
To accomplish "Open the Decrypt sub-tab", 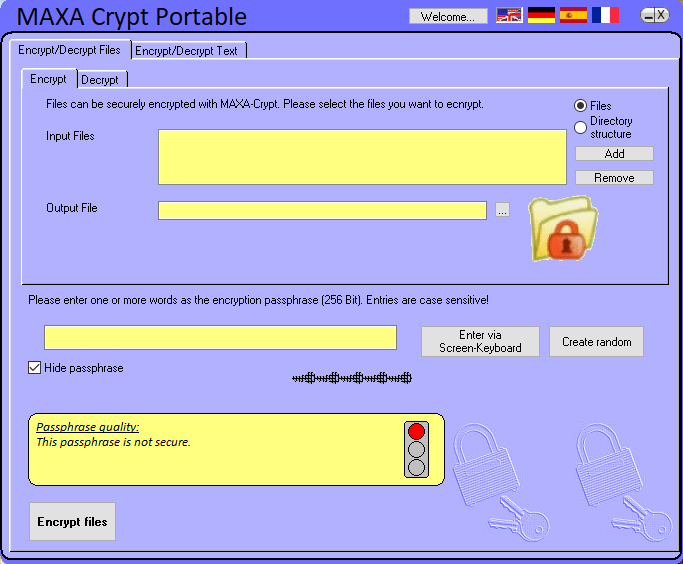I will (102, 80).
